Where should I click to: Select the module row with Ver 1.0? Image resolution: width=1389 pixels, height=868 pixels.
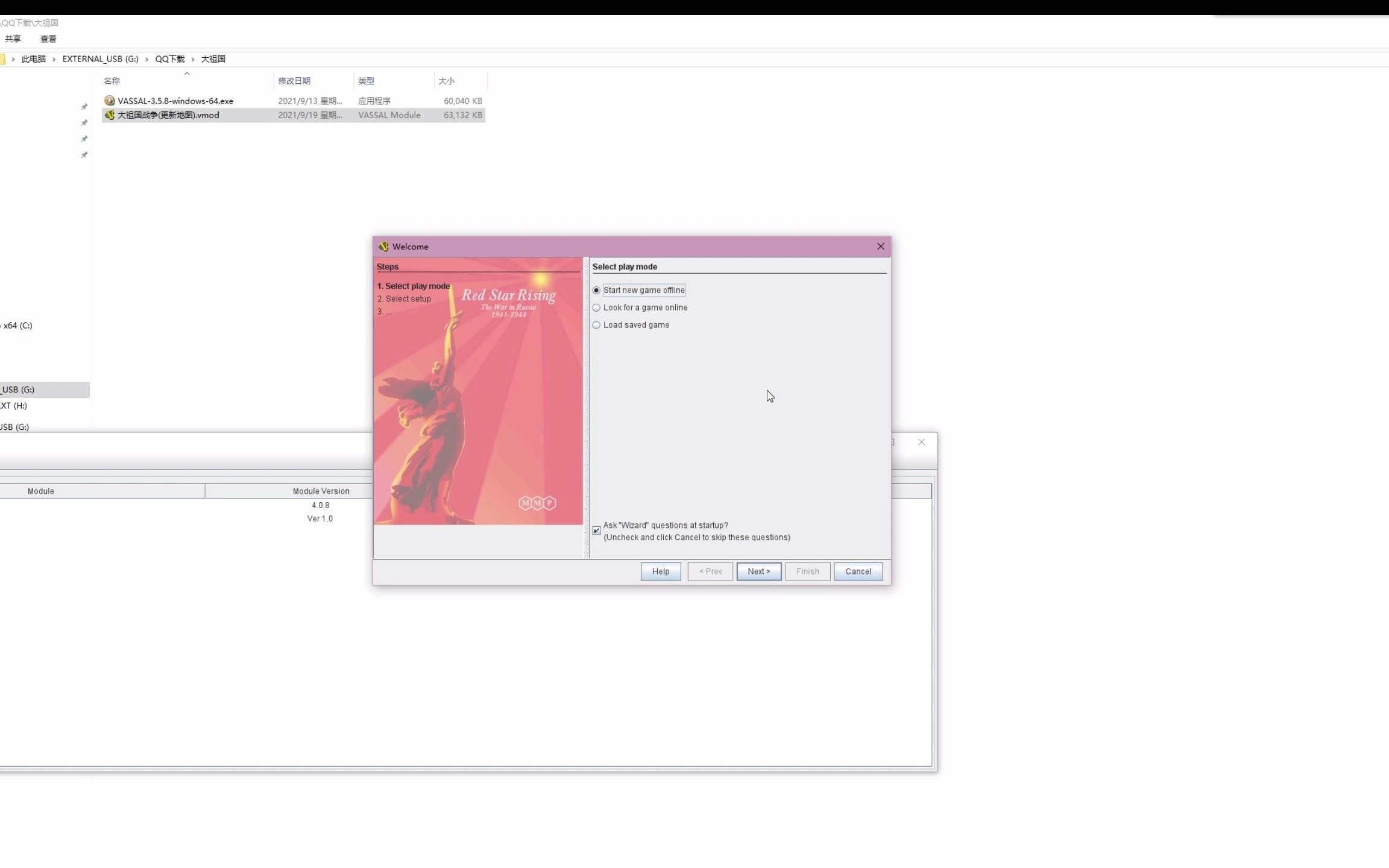(x=187, y=518)
